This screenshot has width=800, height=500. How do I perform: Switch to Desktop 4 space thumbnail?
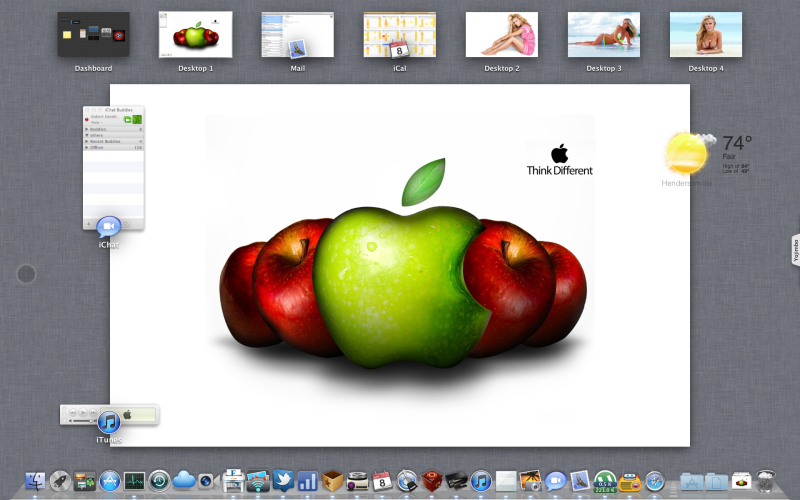point(706,34)
